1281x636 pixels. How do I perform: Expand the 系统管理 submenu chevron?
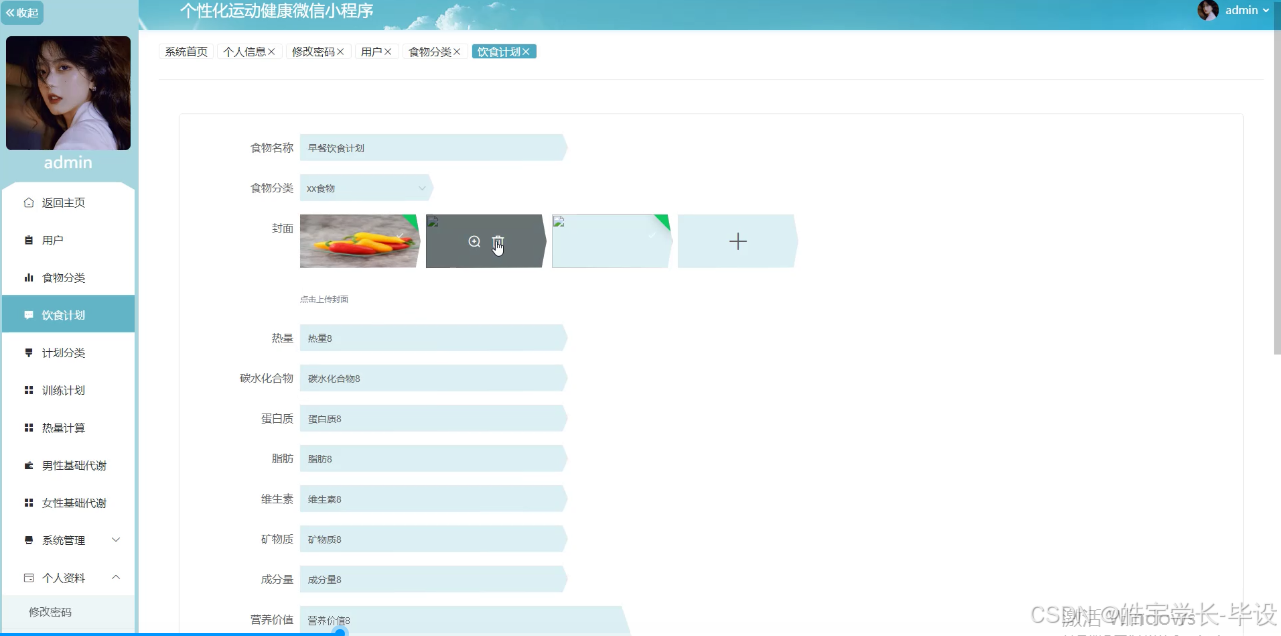pyautogui.click(x=116, y=540)
